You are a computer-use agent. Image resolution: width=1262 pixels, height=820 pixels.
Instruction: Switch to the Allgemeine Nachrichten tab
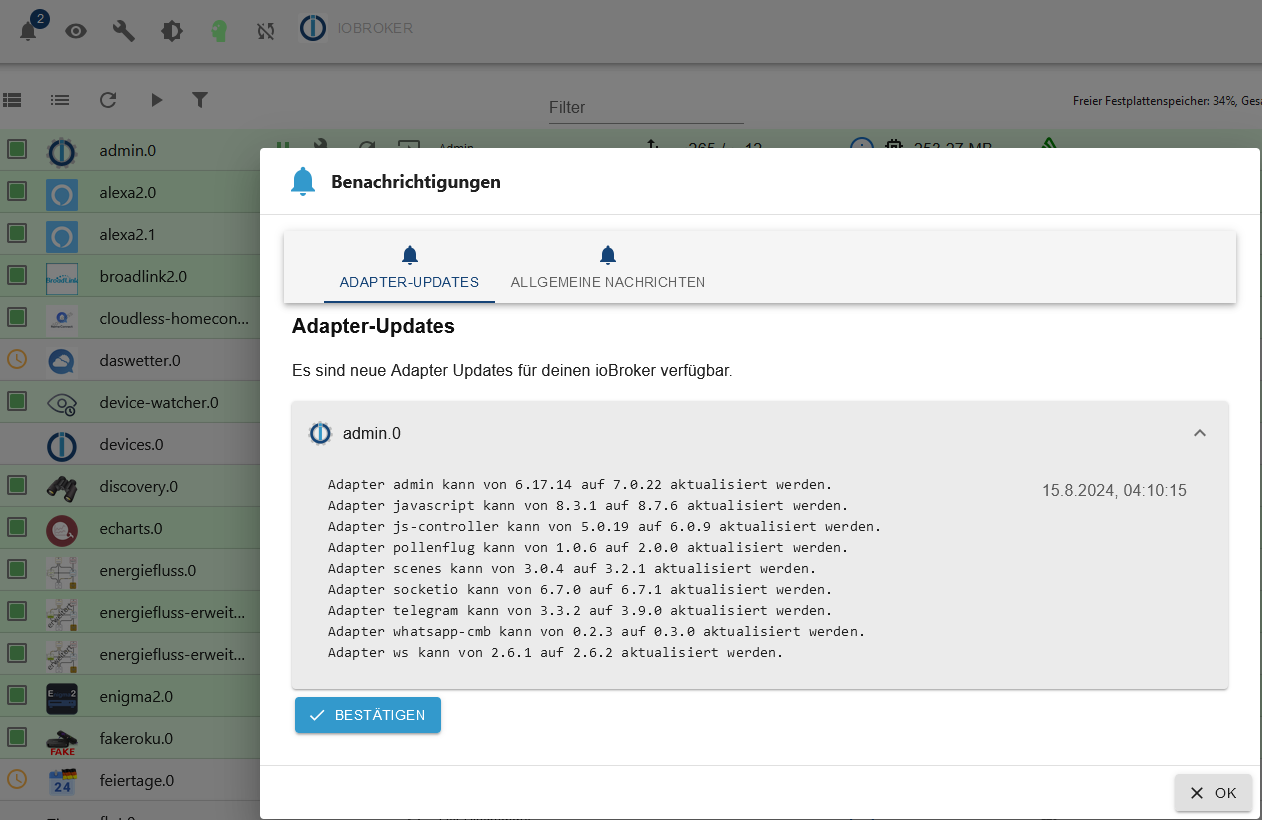point(608,268)
